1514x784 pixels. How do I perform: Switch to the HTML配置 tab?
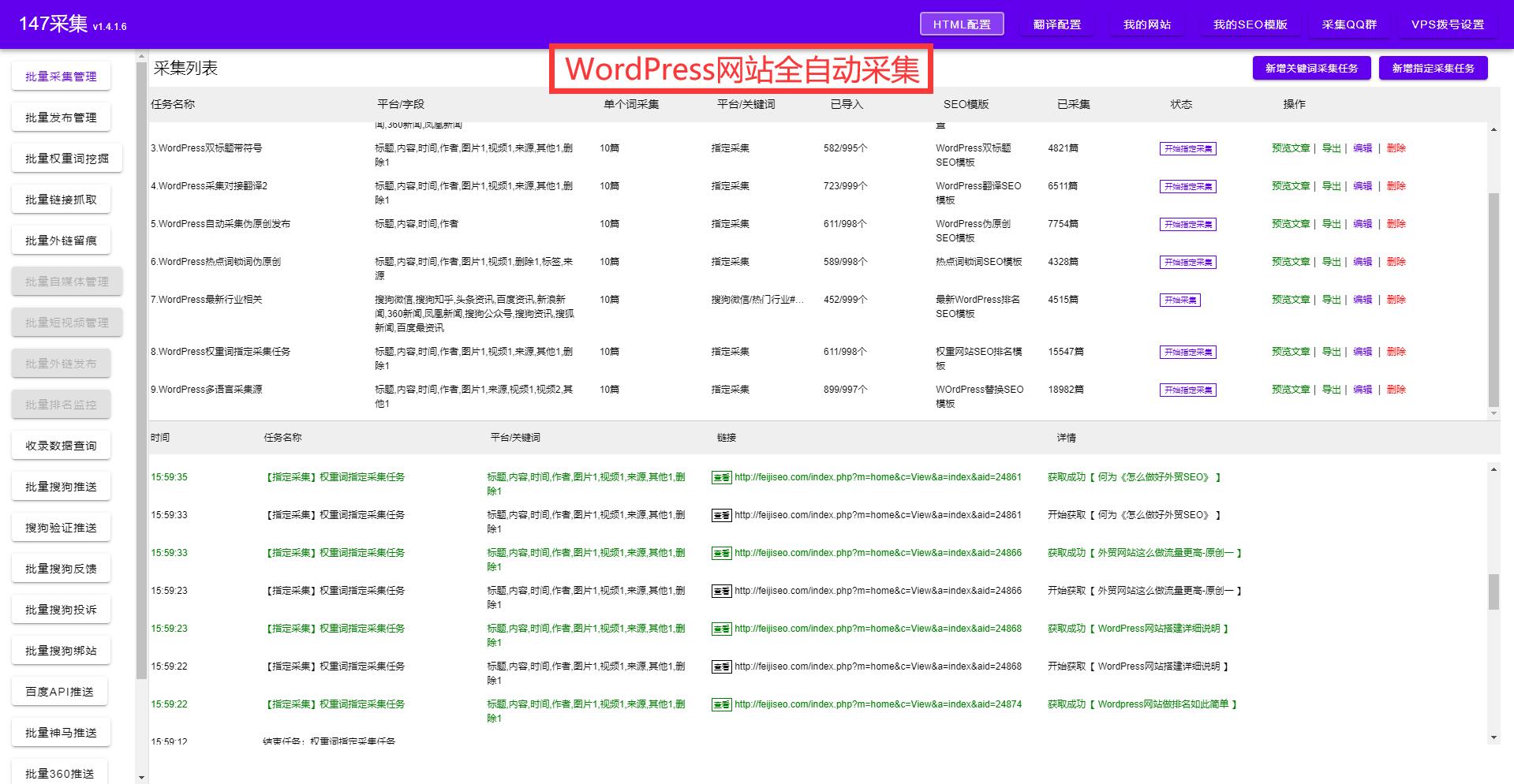pos(961,24)
